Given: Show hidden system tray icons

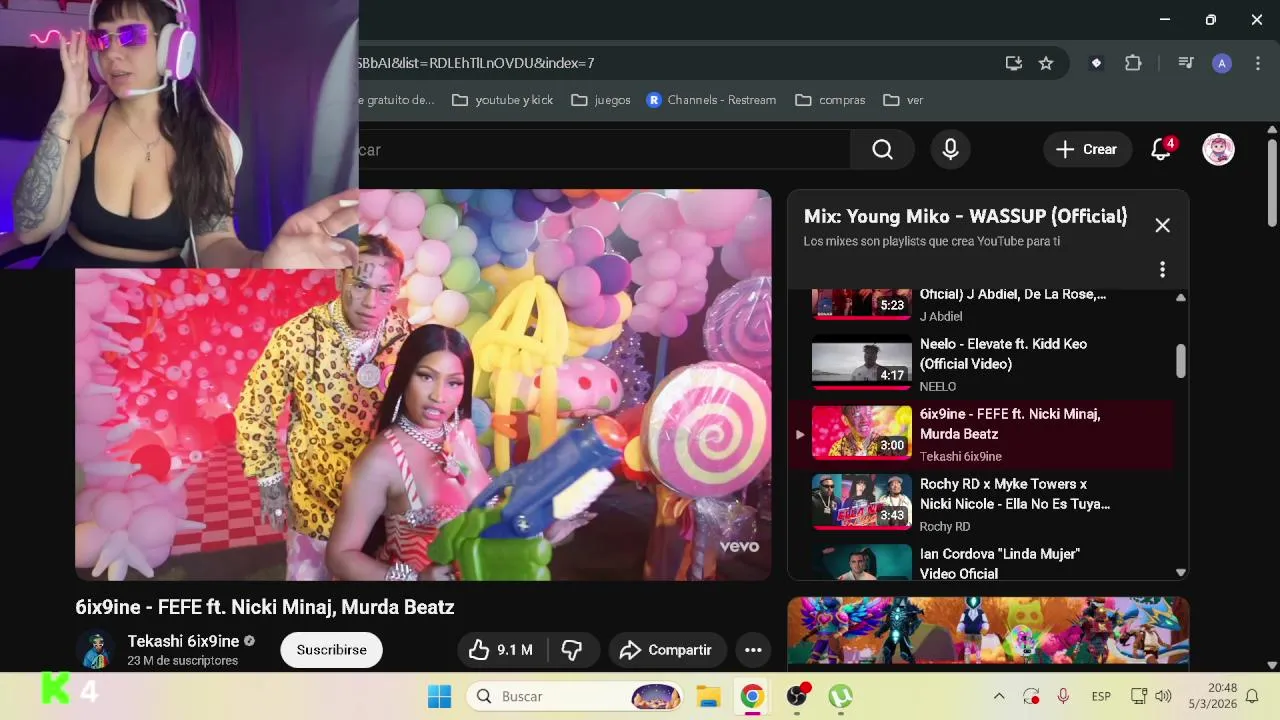Looking at the screenshot, I should pyautogui.click(x=998, y=696).
